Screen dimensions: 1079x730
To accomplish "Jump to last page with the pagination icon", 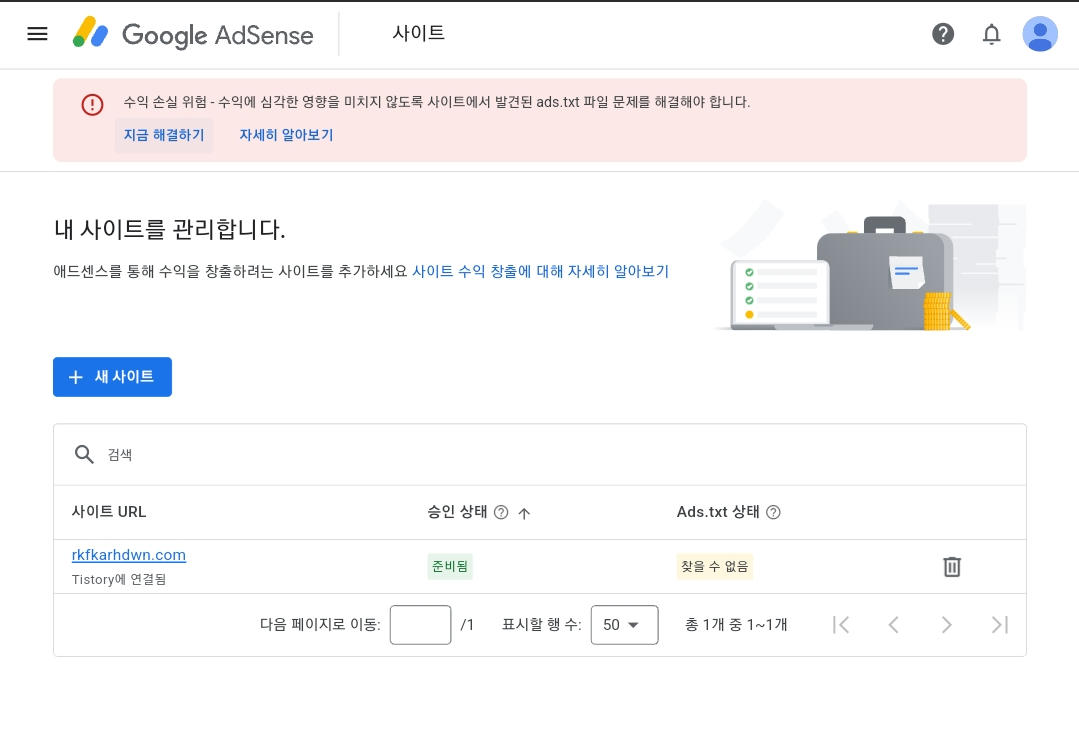I will click(999, 624).
